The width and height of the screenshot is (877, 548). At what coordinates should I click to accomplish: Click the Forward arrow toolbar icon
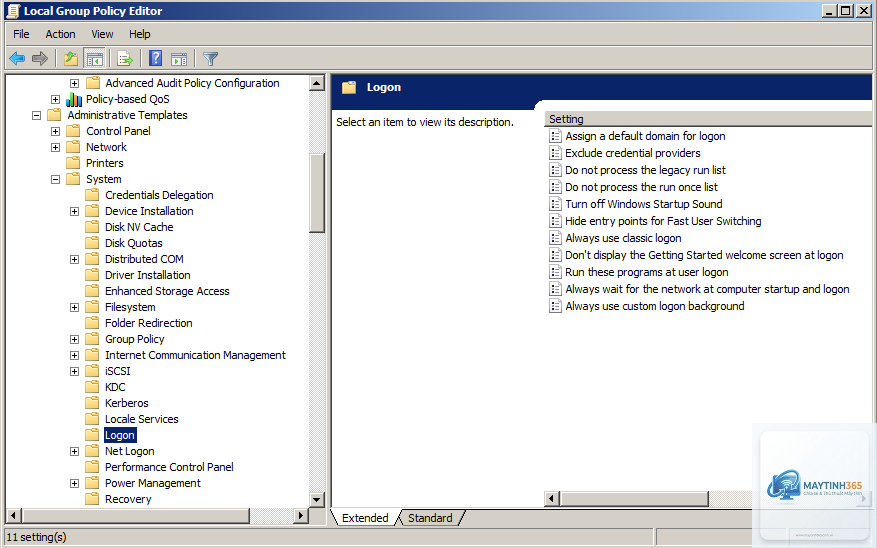pyautogui.click(x=40, y=58)
